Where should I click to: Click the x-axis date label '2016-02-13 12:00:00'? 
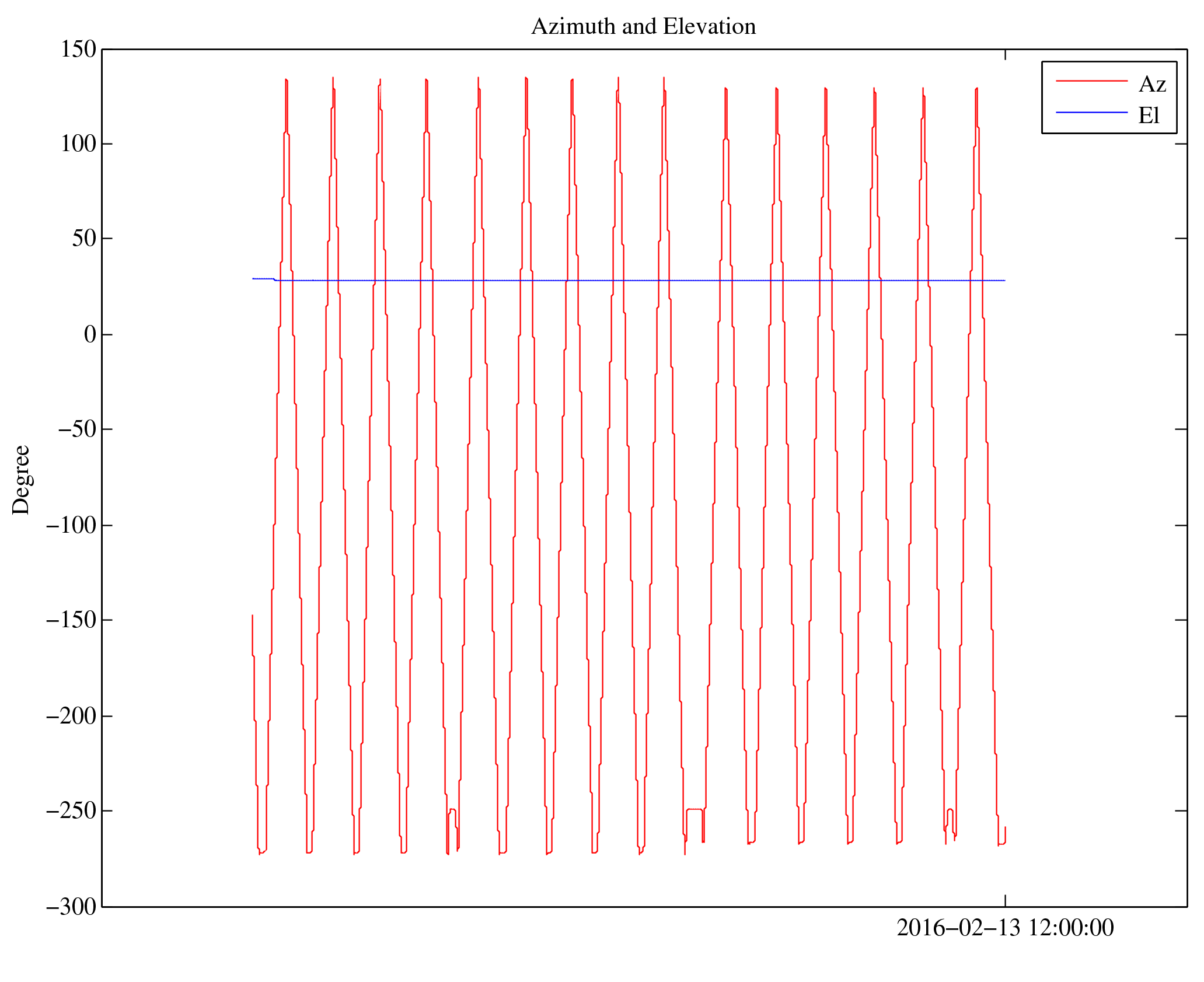(x=1004, y=928)
